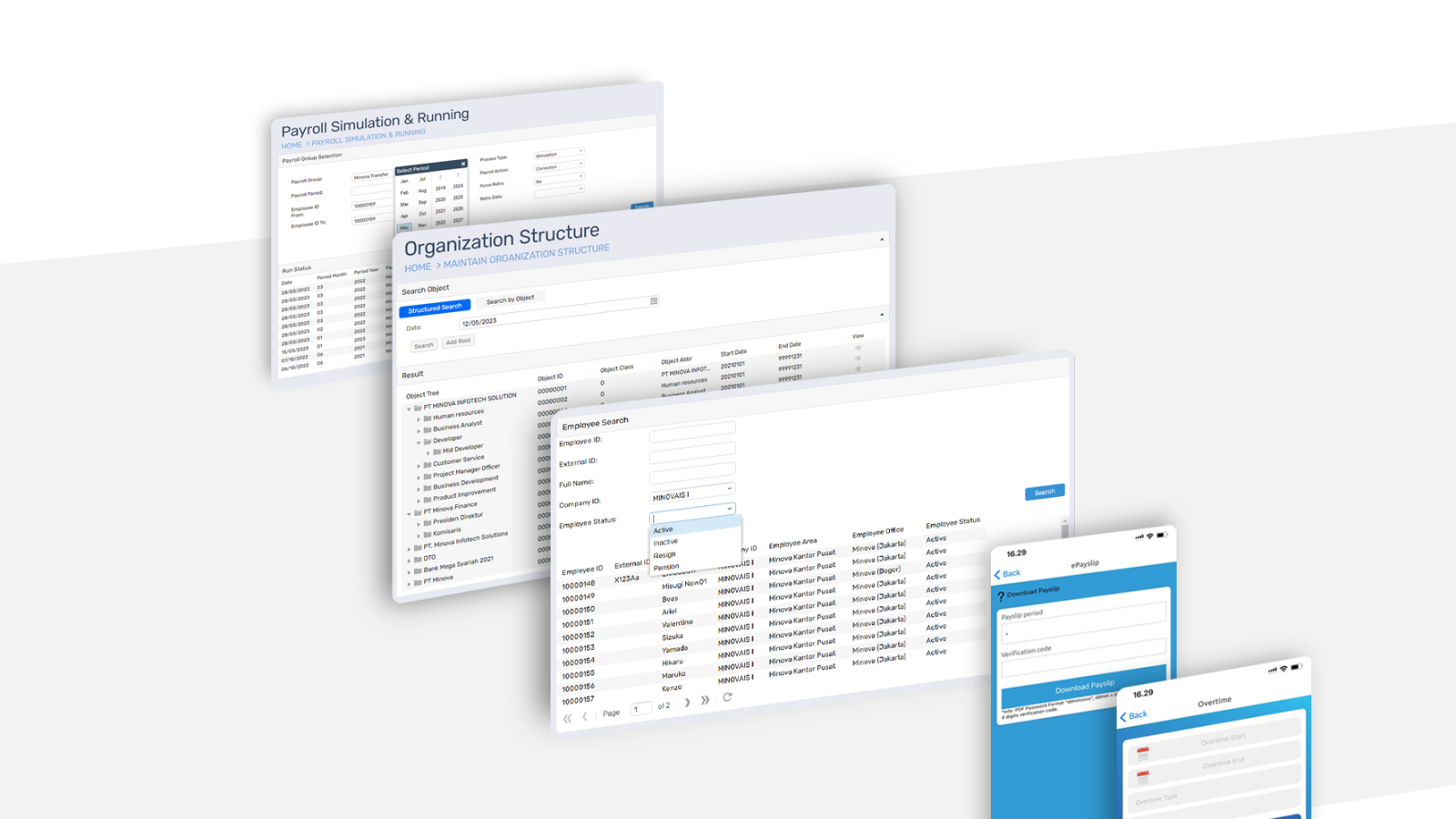Expand the Business Analyst tree node
This screenshot has height=819, width=1456.
tap(419, 430)
